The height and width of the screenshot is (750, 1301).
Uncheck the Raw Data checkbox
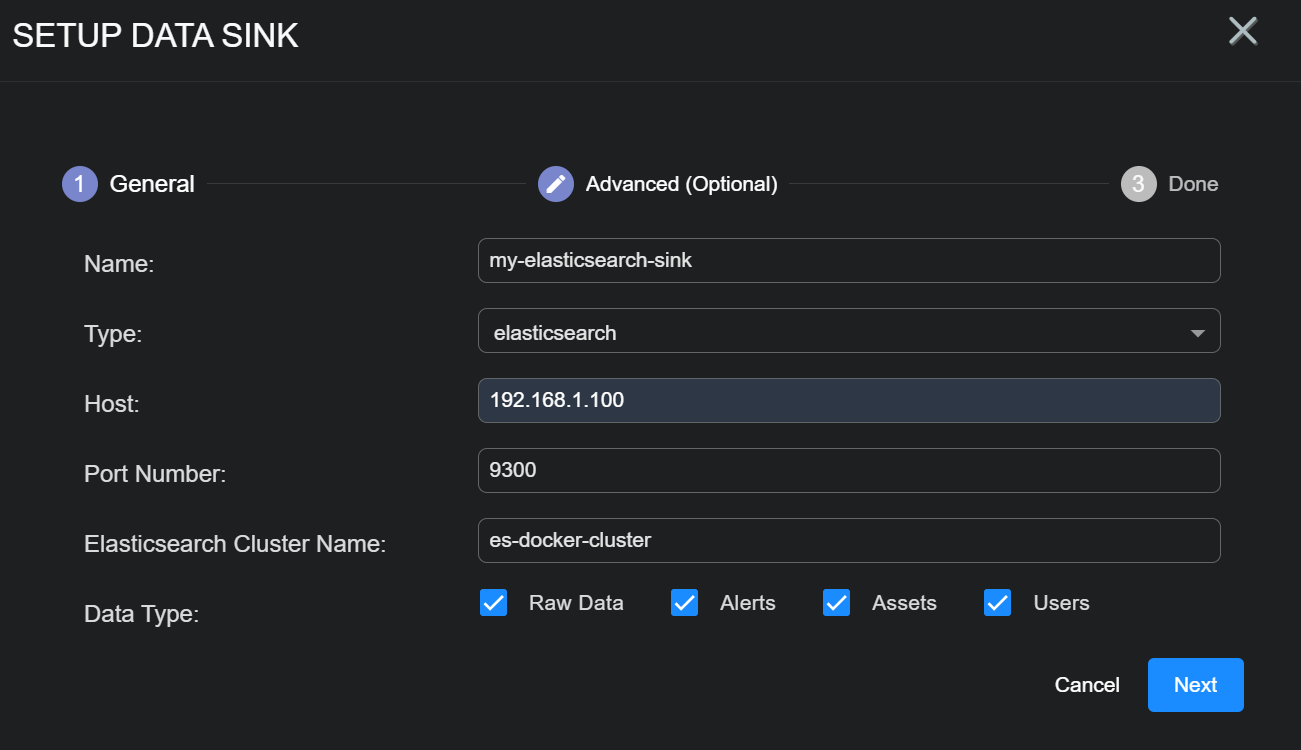pyautogui.click(x=494, y=603)
